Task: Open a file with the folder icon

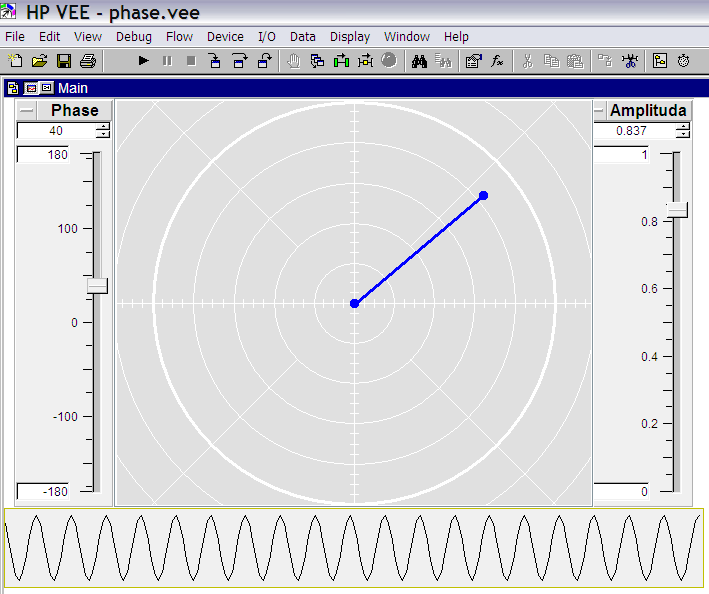Action: [x=40, y=61]
